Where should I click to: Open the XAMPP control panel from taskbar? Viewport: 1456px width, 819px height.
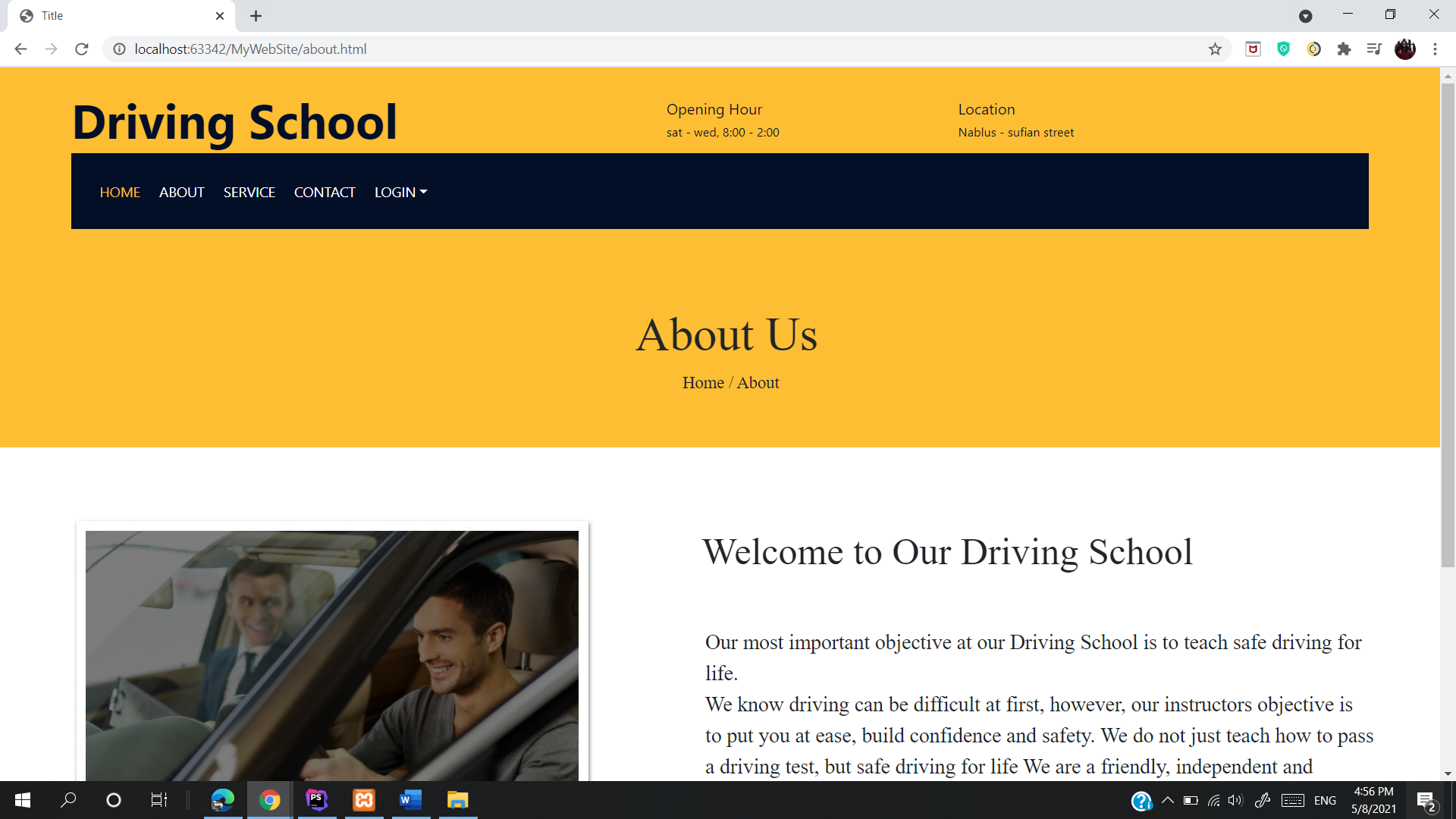coord(363,800)
